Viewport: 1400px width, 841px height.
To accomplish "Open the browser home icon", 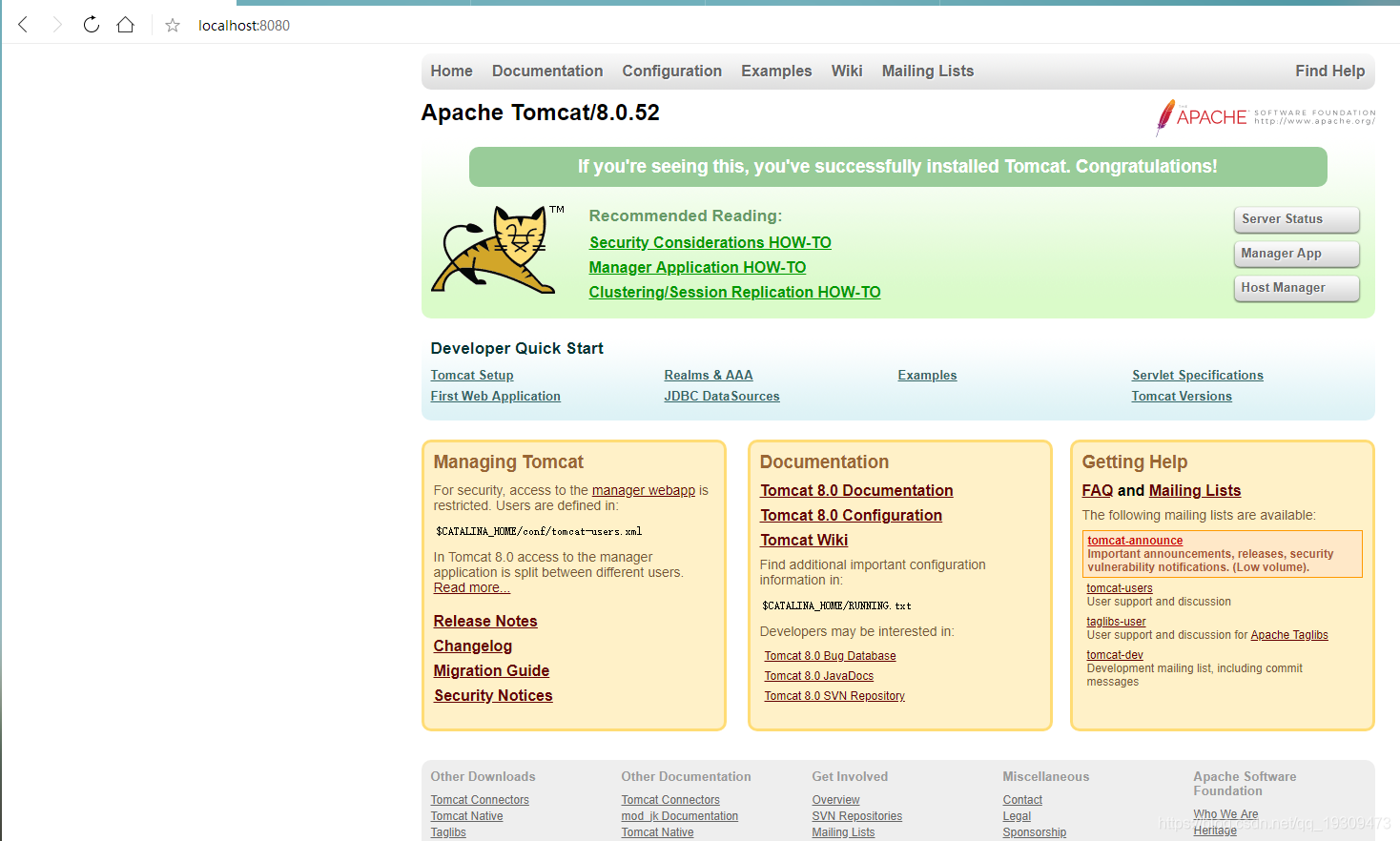I will pyautogui.click(x=125, y=25).
